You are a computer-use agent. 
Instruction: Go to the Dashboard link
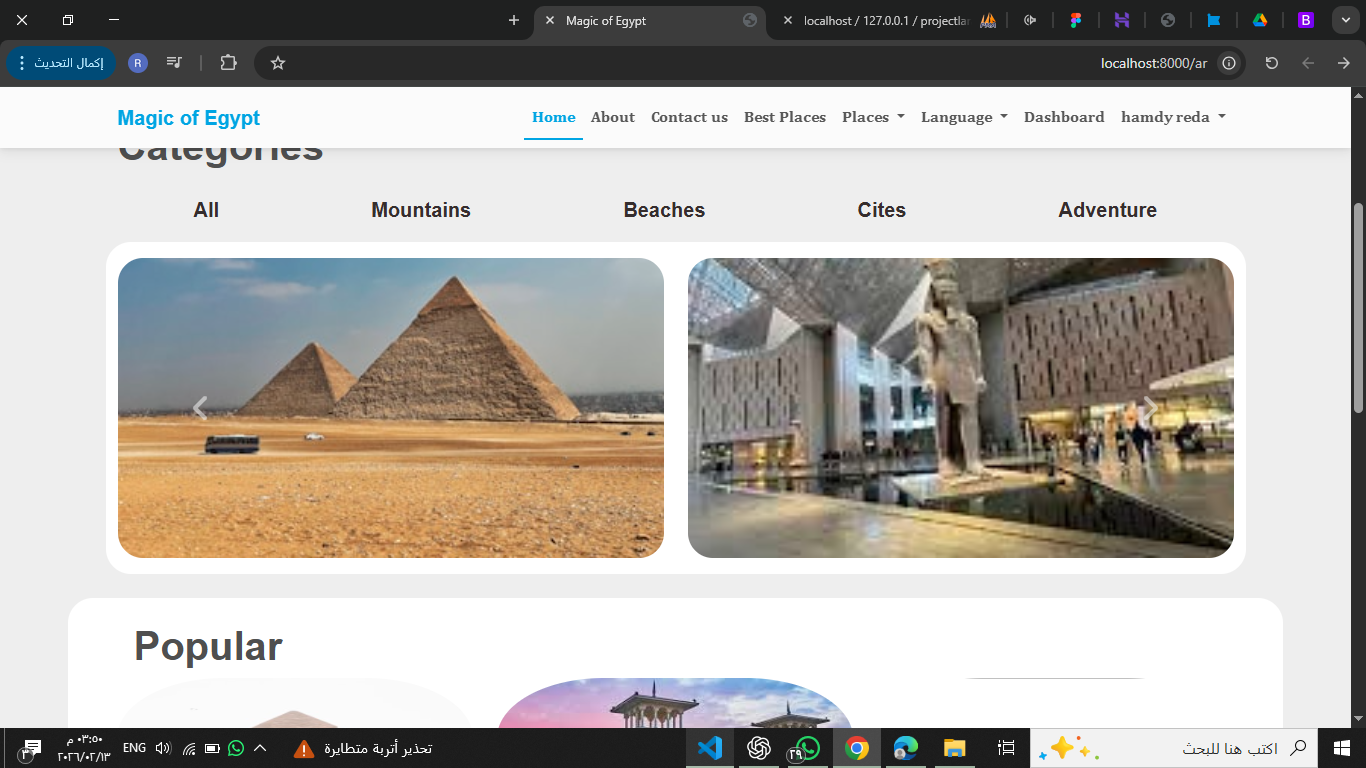click(x=1064, y=117)
